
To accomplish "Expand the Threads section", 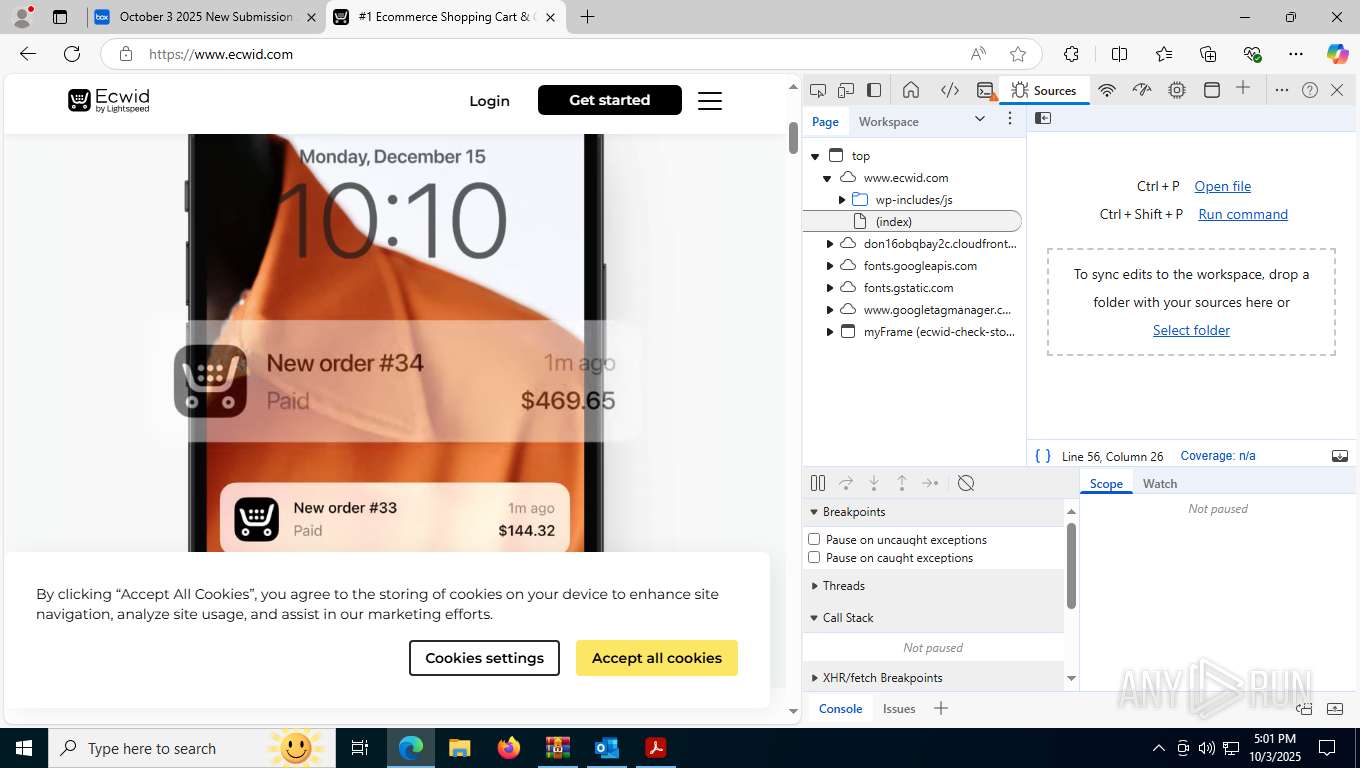I will point(934,585).
